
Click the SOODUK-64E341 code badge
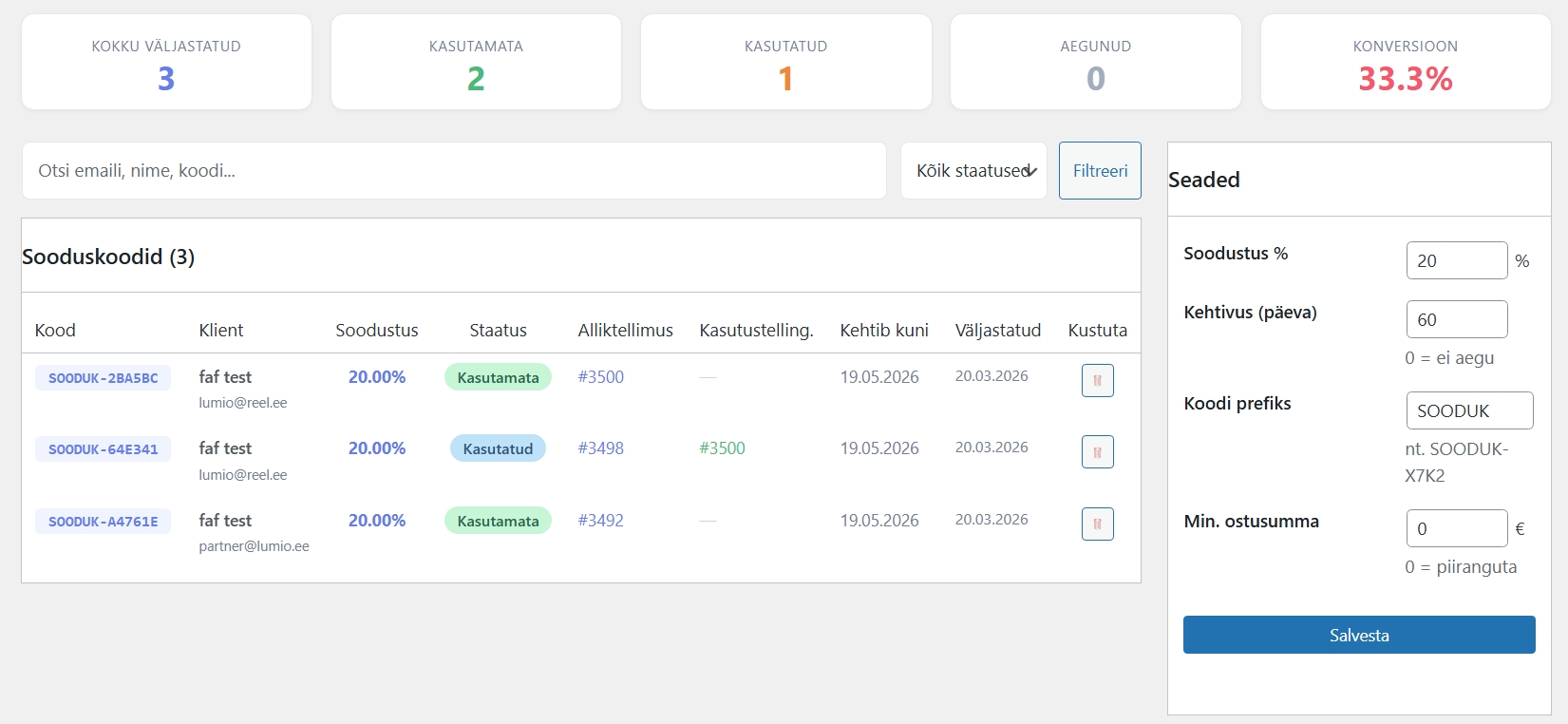[x=103, y=449]
